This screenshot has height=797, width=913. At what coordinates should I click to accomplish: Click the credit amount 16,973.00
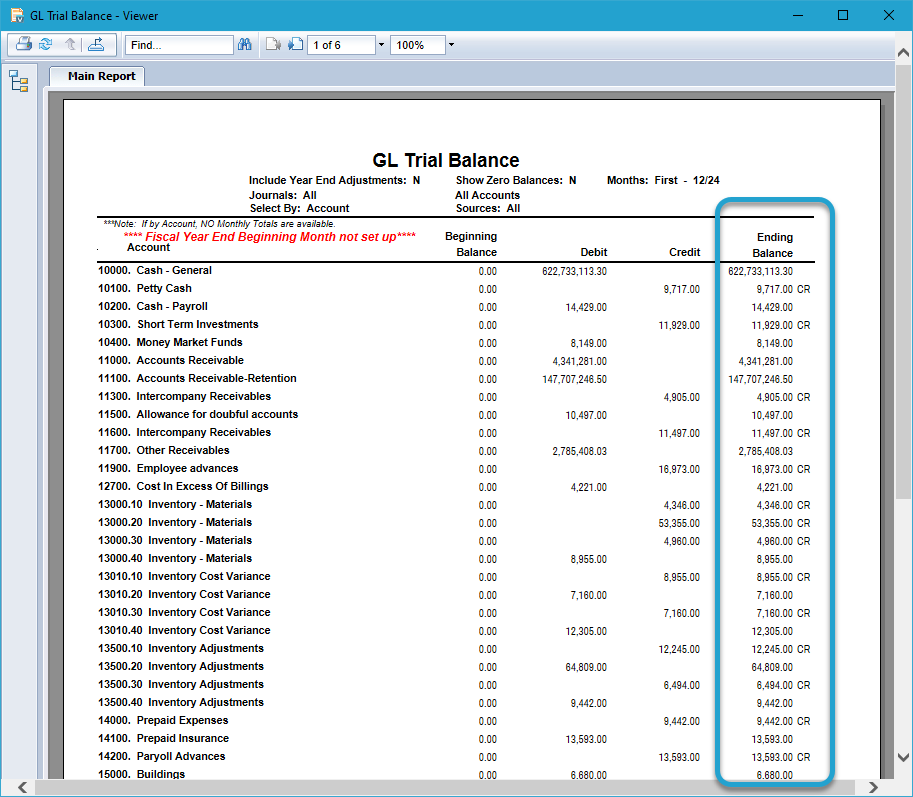679,469
